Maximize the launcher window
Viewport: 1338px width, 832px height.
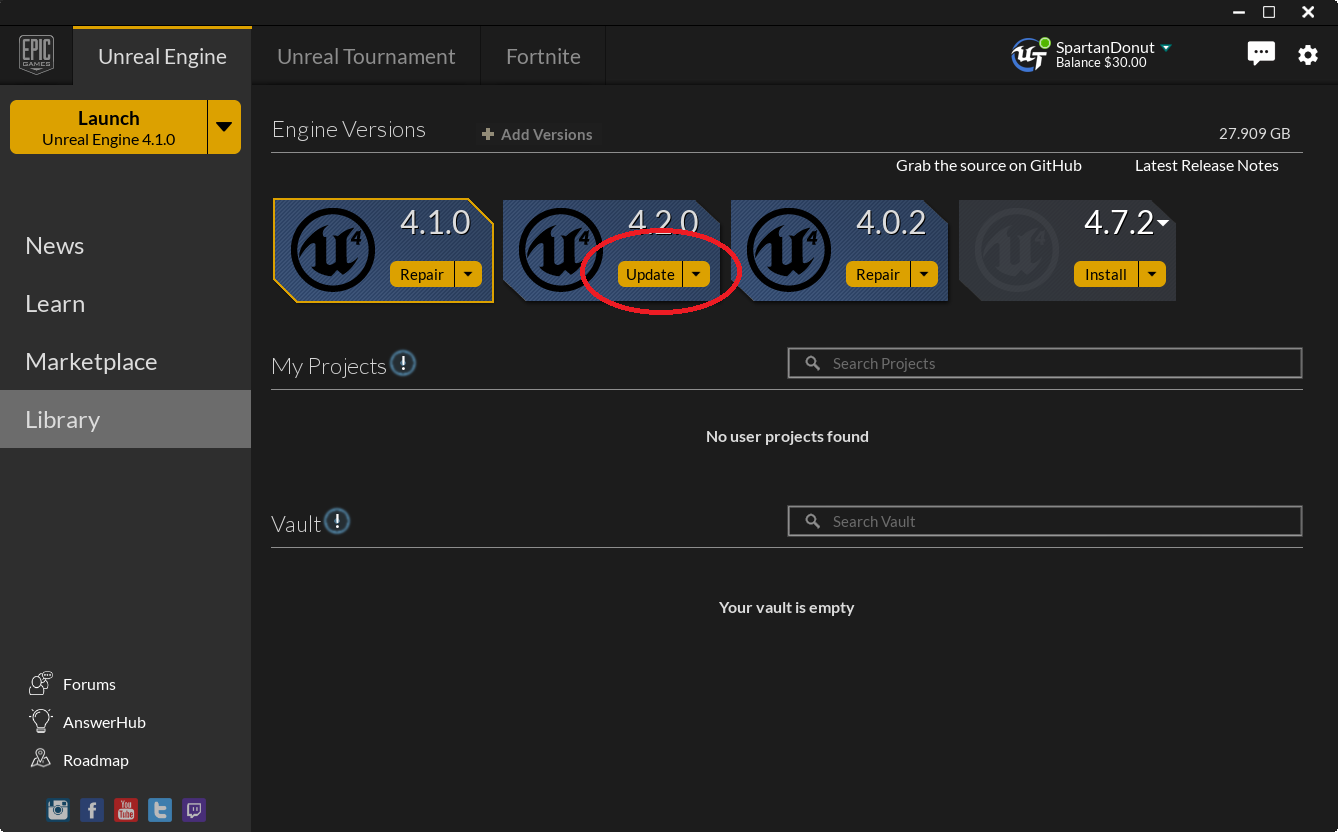(x=1269, y=12)
